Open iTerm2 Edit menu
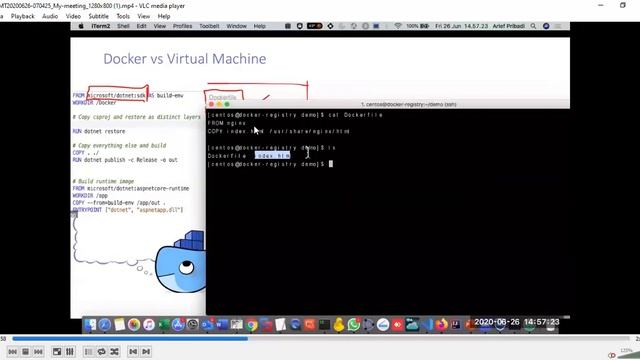The height and width of the screenshot is (360, 640). pyautogui.click(x=142, y=26)
